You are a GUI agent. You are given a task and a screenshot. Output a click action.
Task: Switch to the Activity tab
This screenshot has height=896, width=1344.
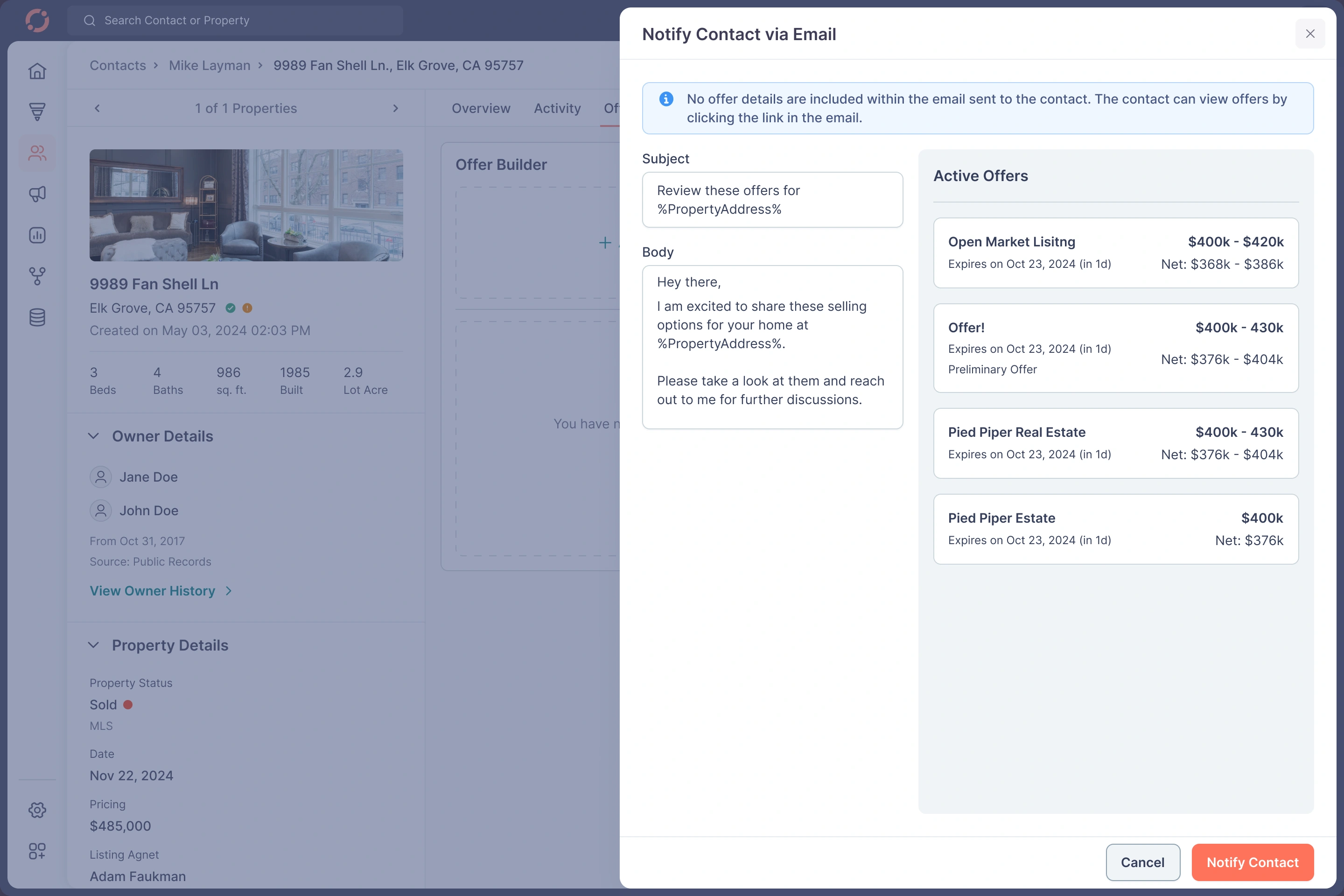click(557, 108)
